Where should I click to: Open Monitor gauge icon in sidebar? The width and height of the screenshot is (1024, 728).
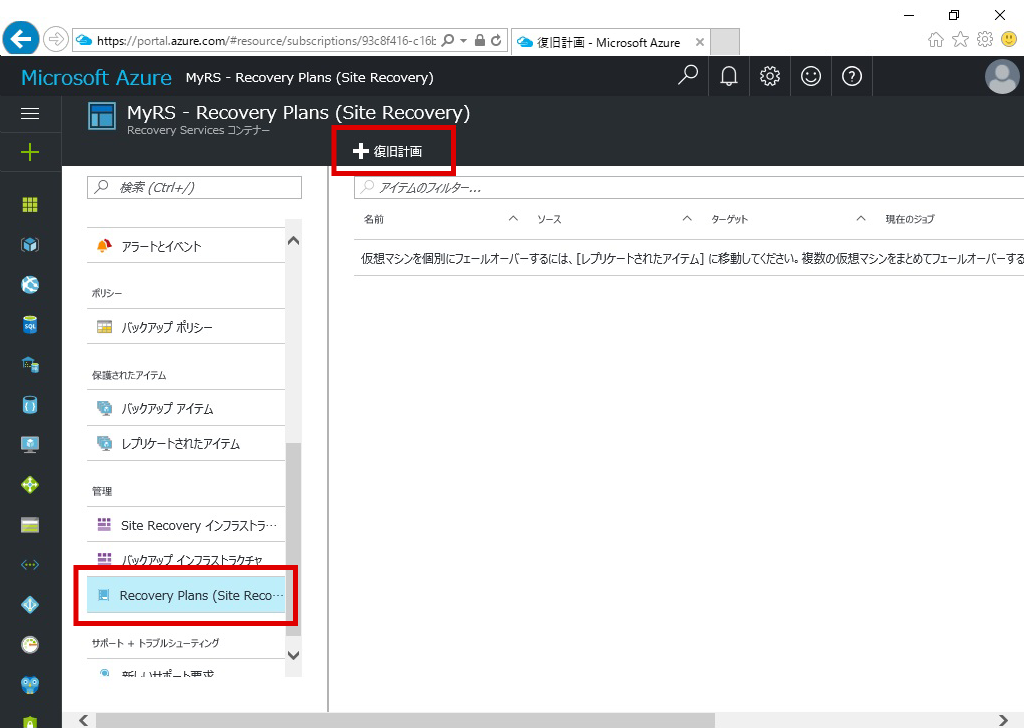[30, 644]
